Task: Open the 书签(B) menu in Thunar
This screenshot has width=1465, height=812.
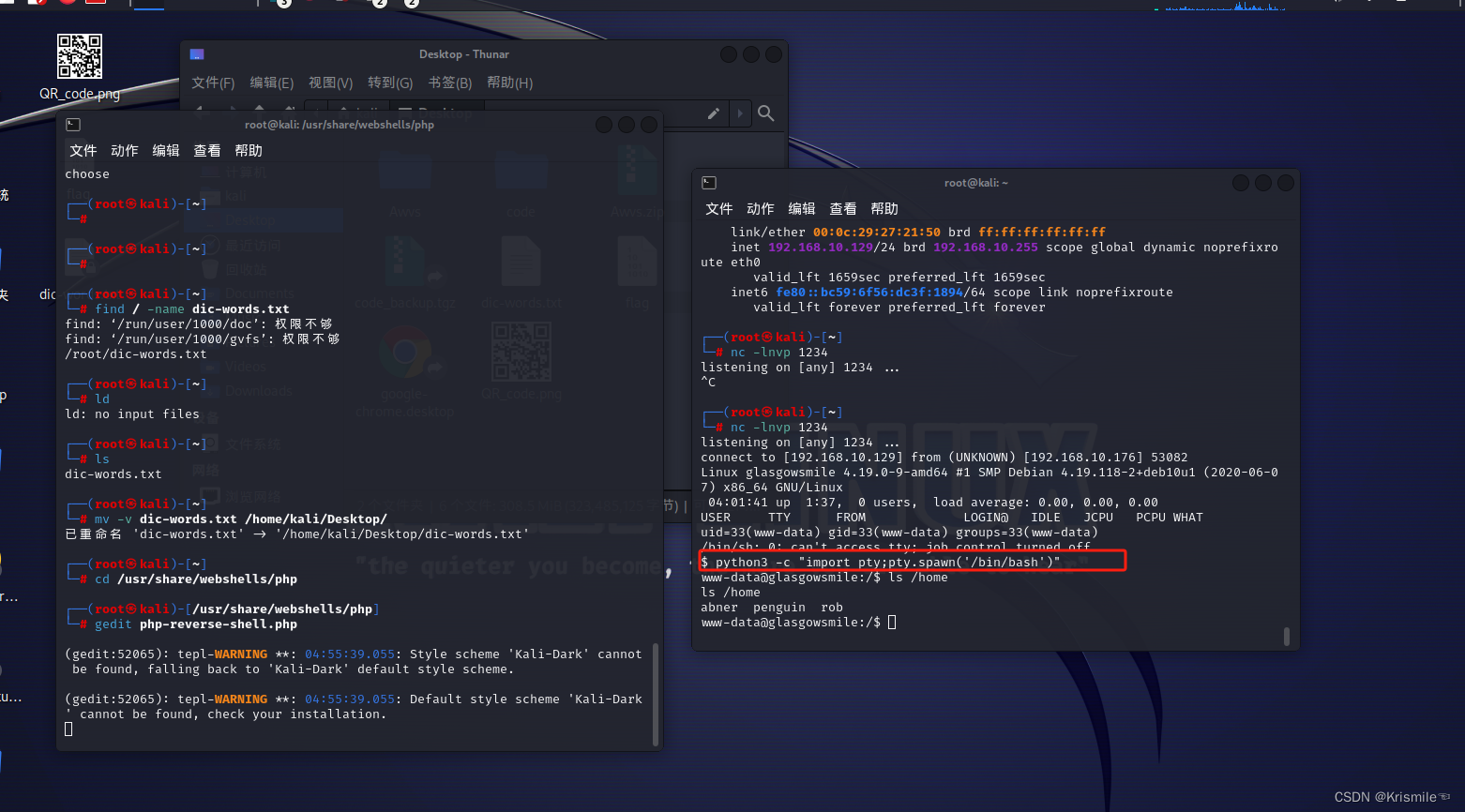Action: click(x=449, y=83)
